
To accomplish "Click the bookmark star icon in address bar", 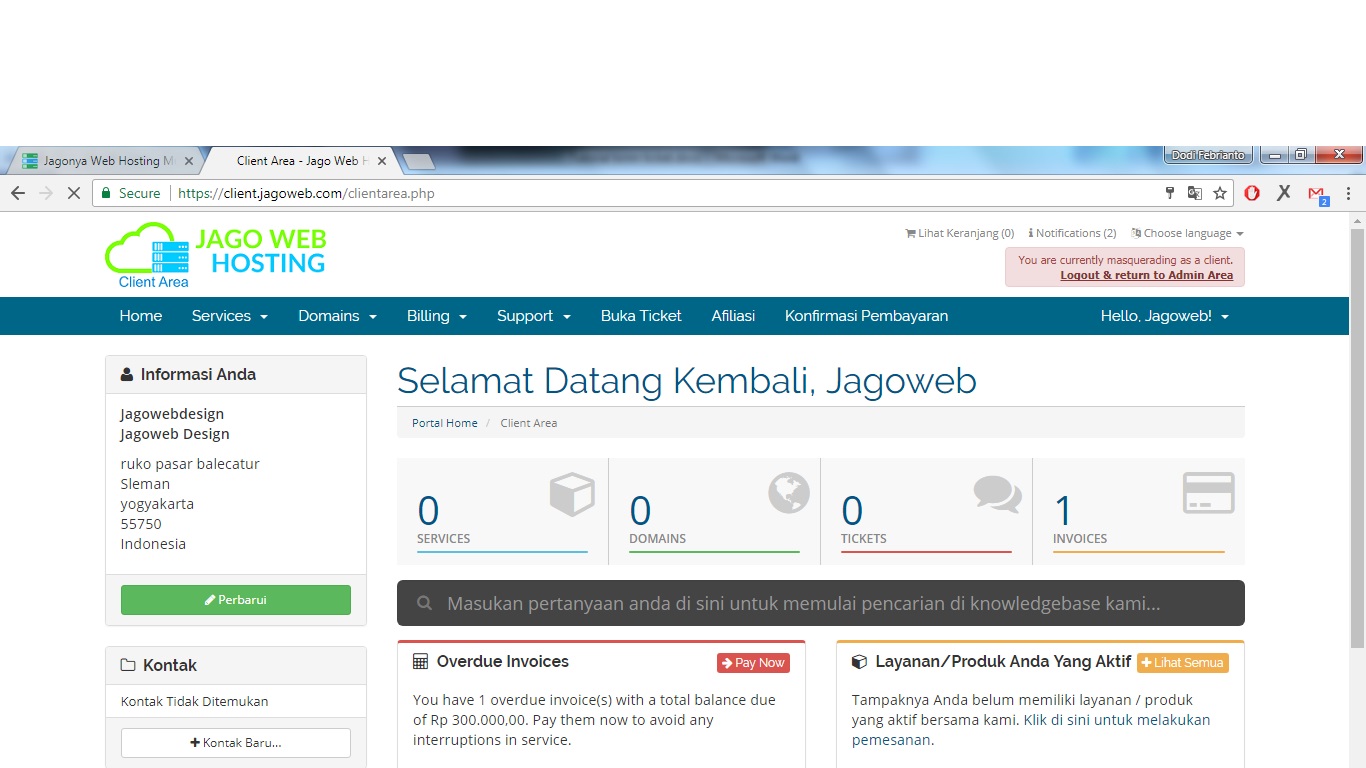I will 1220,193.
